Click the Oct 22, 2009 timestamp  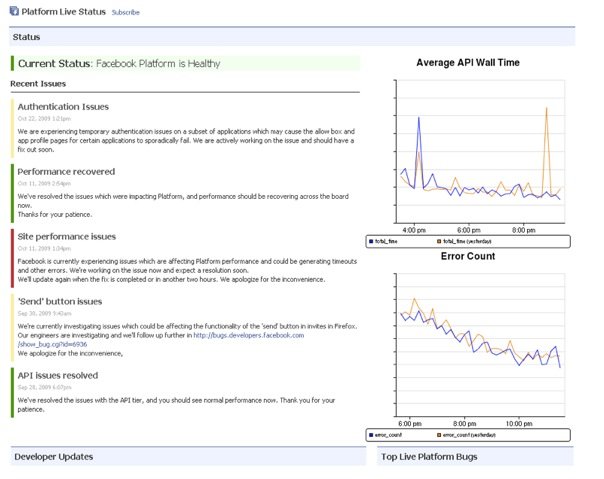(x=44, y=119)
